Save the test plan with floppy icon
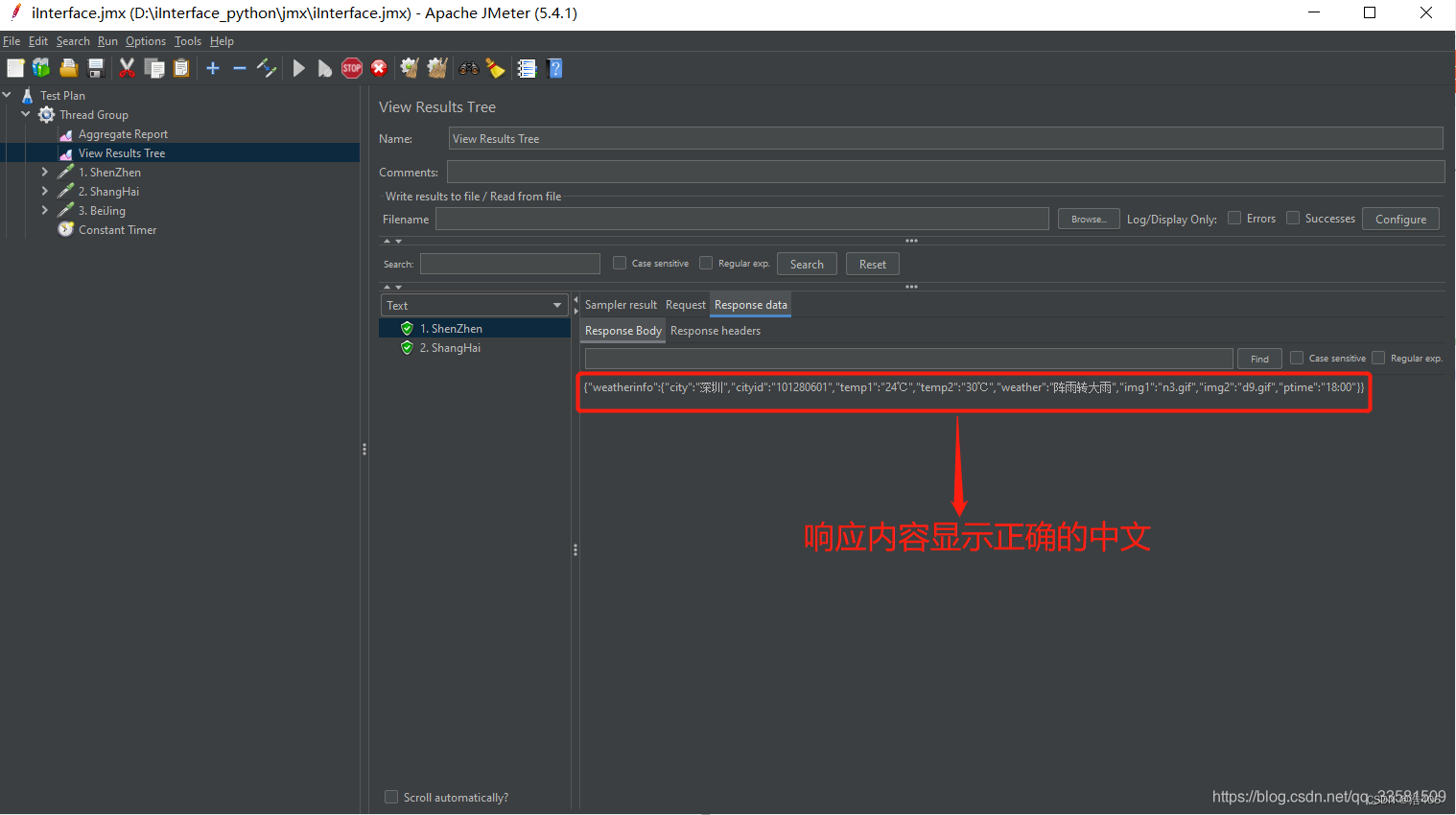1456x815 pixels. click(95, 68)
